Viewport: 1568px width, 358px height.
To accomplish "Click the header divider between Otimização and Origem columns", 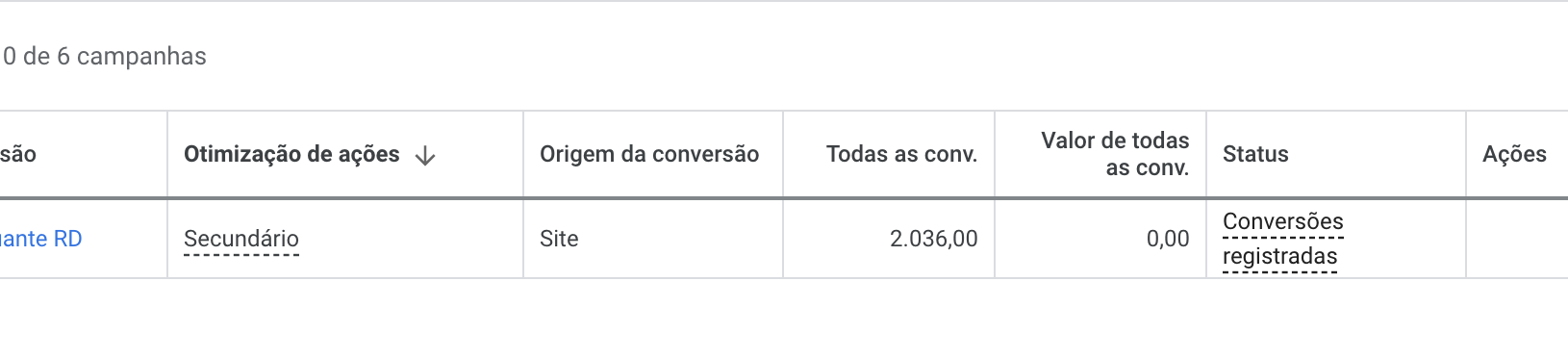I will 523,154.
